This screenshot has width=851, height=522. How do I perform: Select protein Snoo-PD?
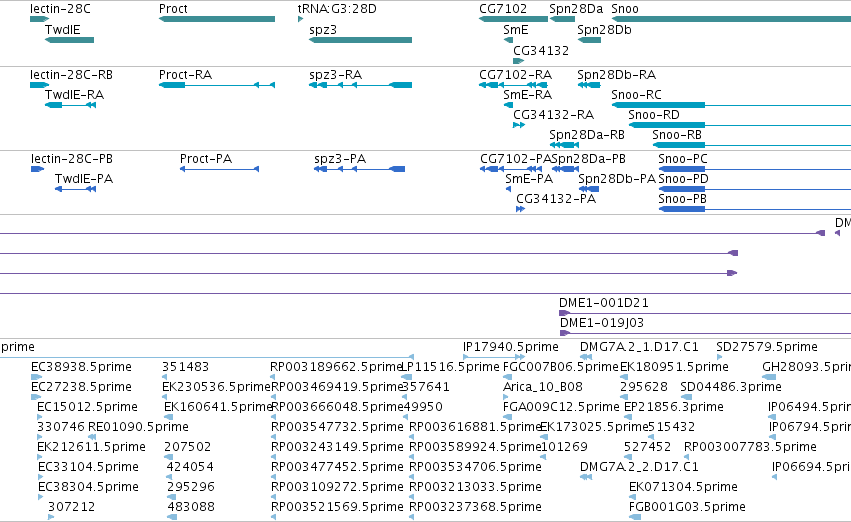683,179
